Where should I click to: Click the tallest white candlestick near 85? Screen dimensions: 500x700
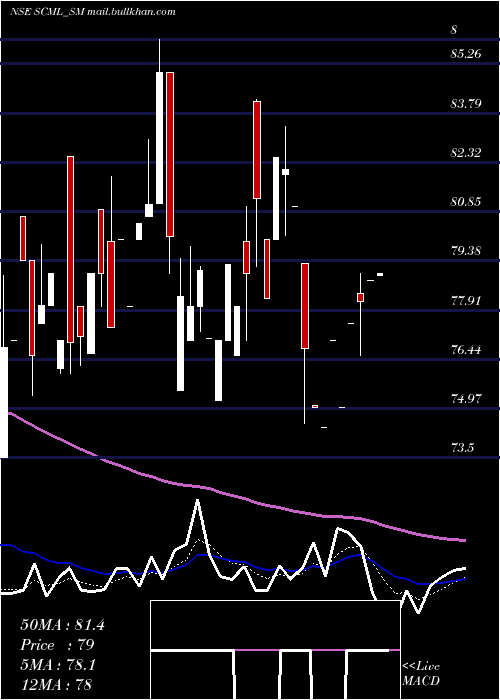point(159,138)
